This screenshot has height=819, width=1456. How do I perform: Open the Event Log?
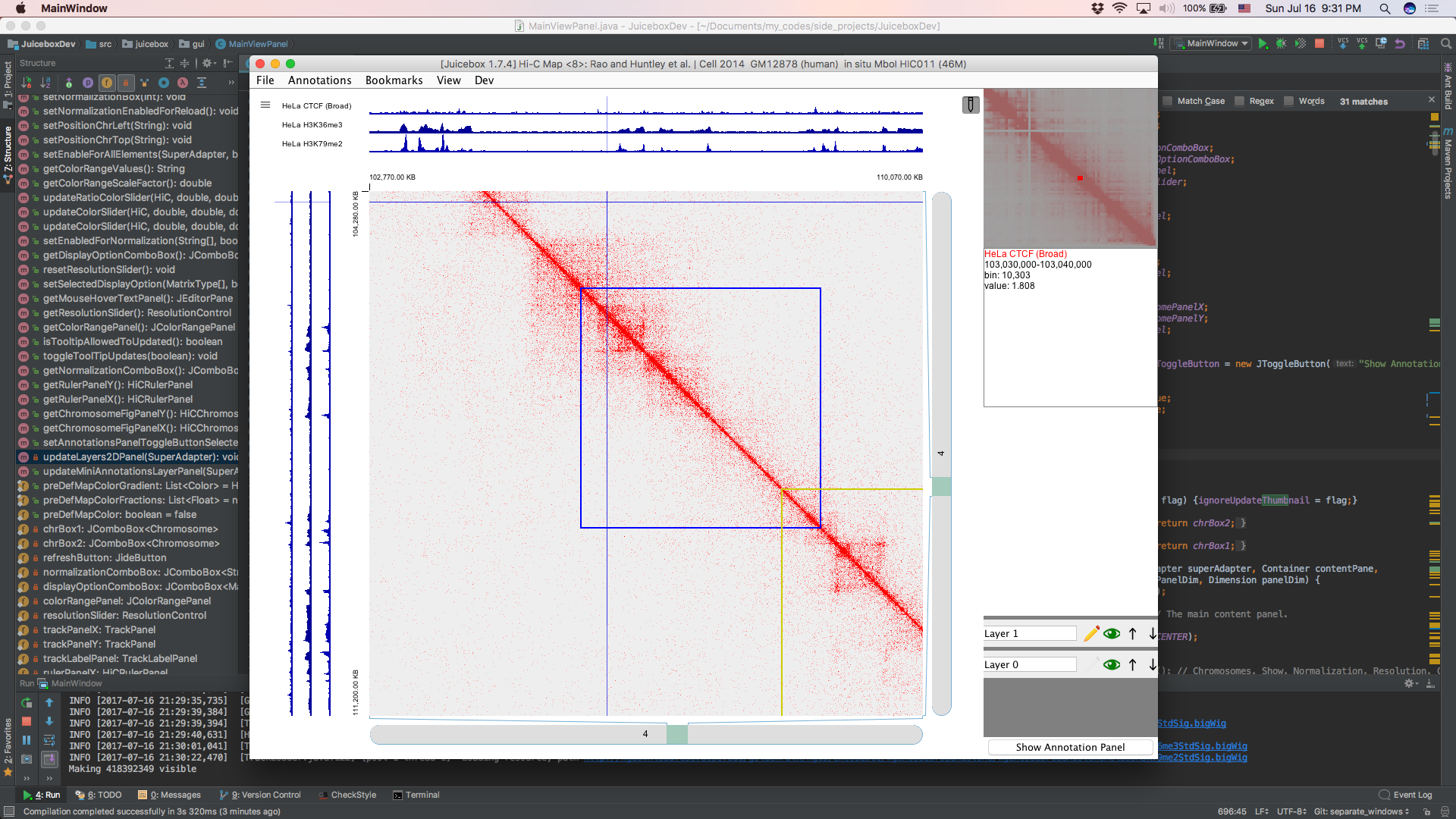(x=1411, y=795)
